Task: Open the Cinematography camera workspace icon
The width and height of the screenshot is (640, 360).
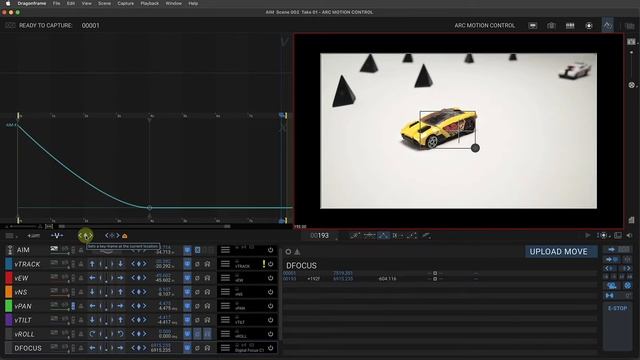Action: pos(551,25)
